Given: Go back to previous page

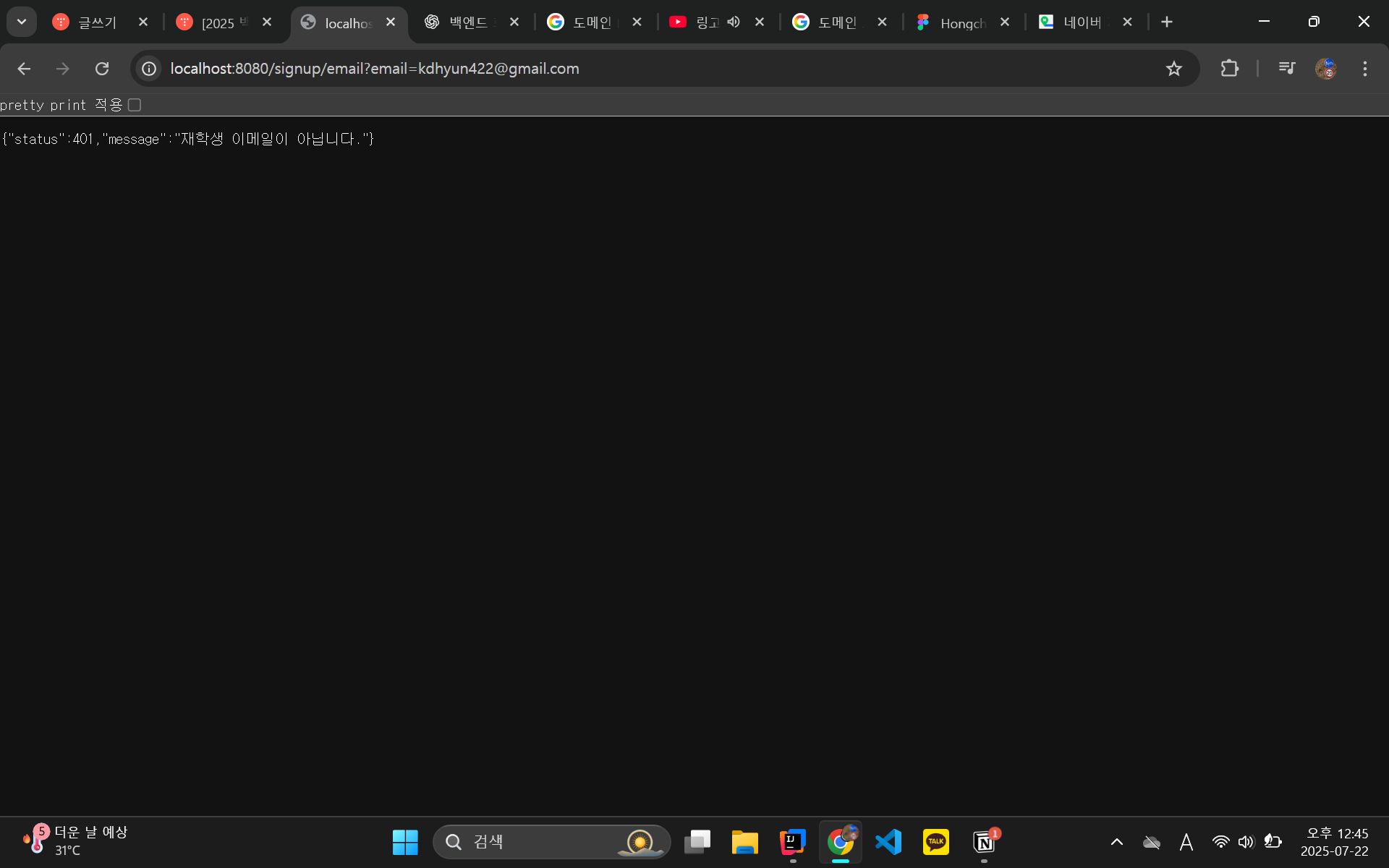Looking at the screenshot, I should point(24,69).
